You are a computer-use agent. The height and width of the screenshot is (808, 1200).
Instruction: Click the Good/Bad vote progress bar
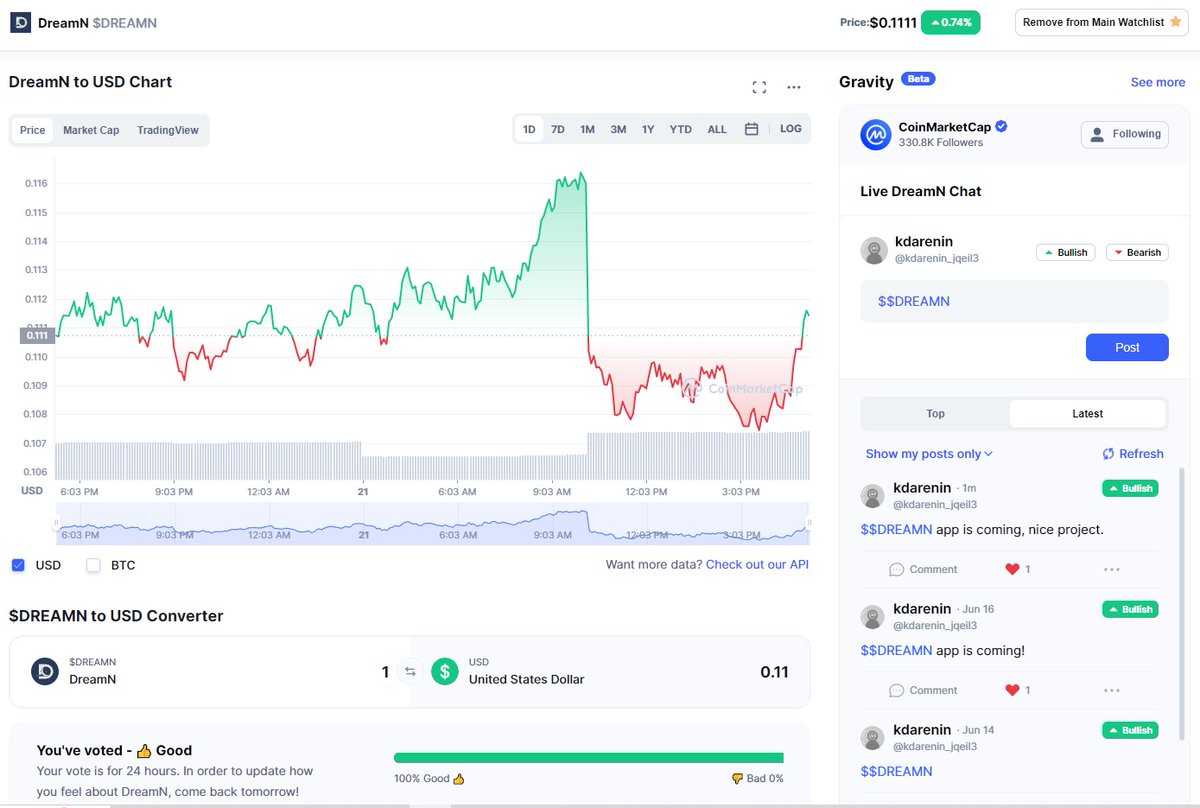(589, 757)
